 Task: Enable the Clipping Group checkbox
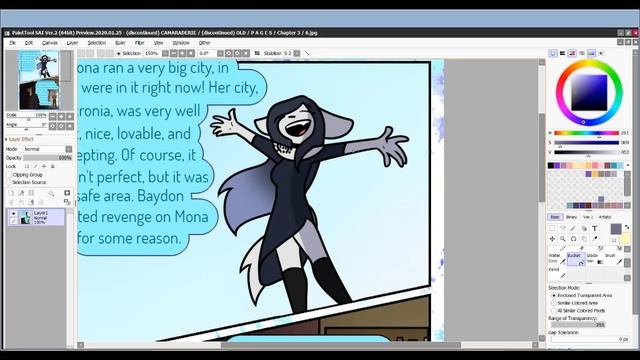[9, 175]
